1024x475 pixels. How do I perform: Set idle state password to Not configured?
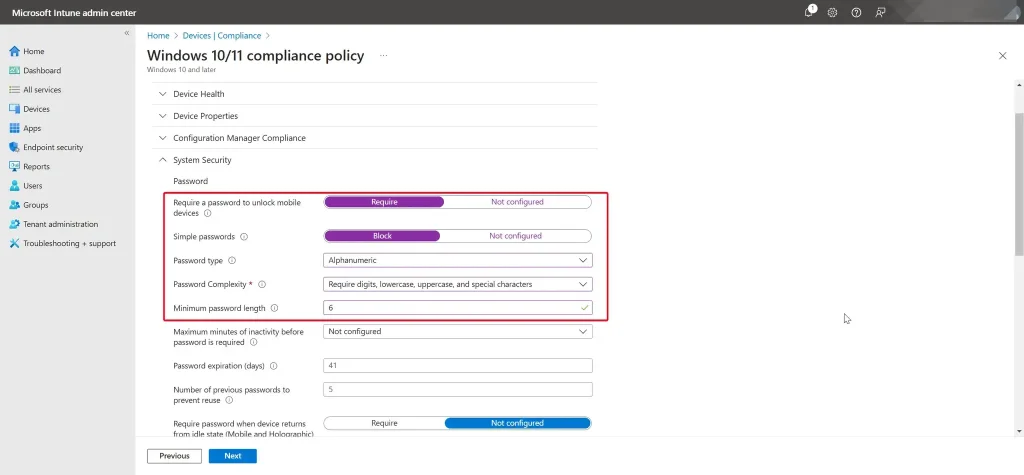point(517,423)
